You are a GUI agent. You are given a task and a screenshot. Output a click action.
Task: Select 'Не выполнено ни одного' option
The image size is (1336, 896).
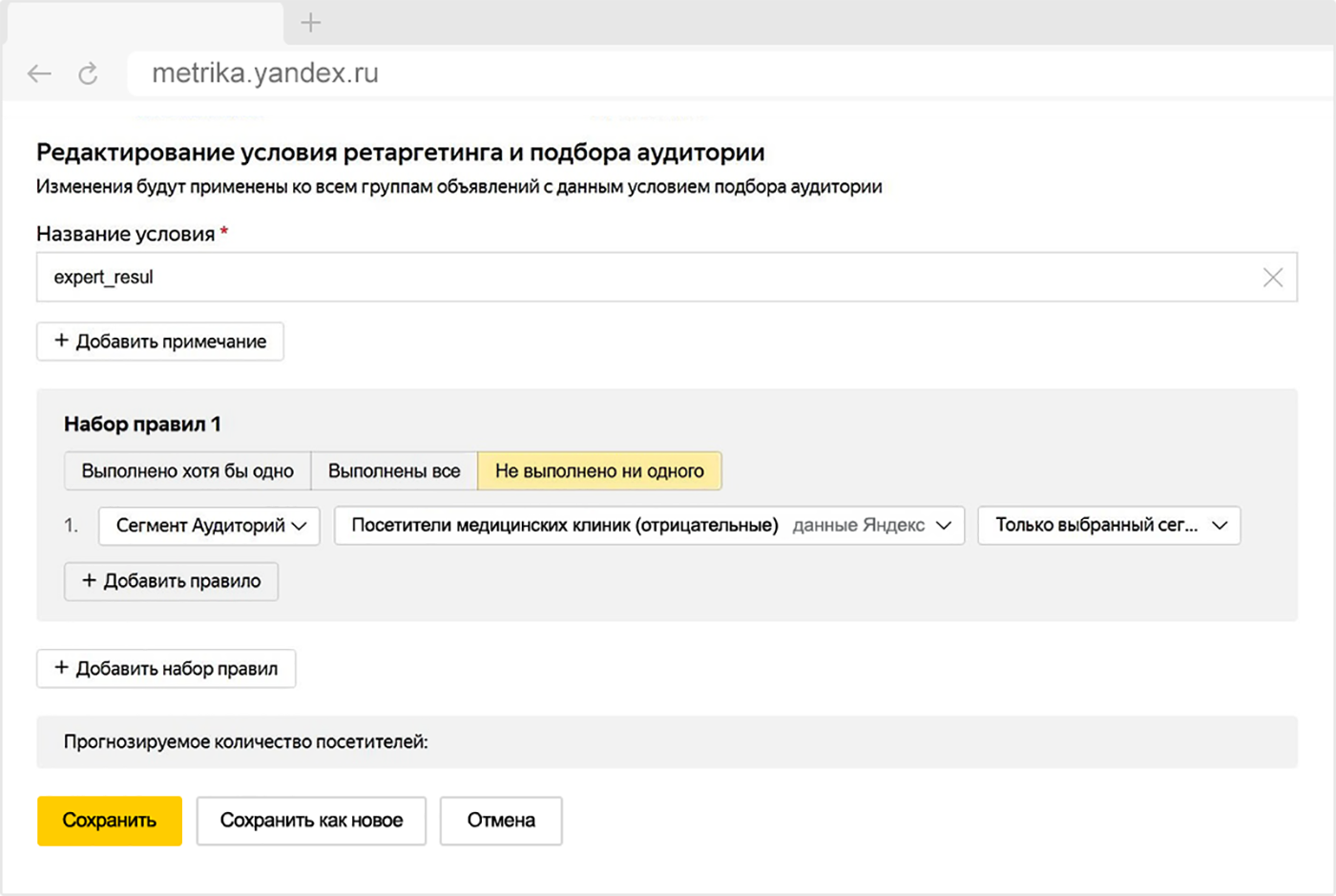tap(599, 471)
